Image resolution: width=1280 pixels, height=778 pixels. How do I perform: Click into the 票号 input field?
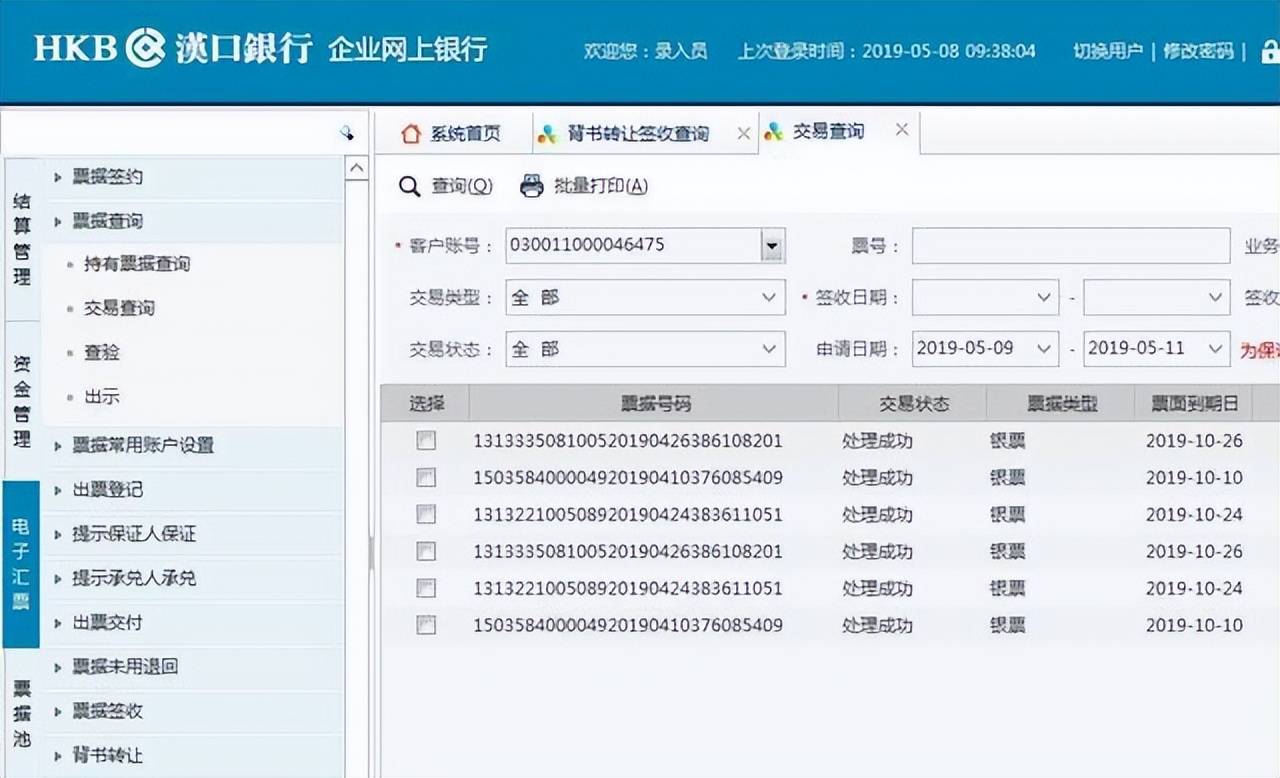(x=1071, y=246)
